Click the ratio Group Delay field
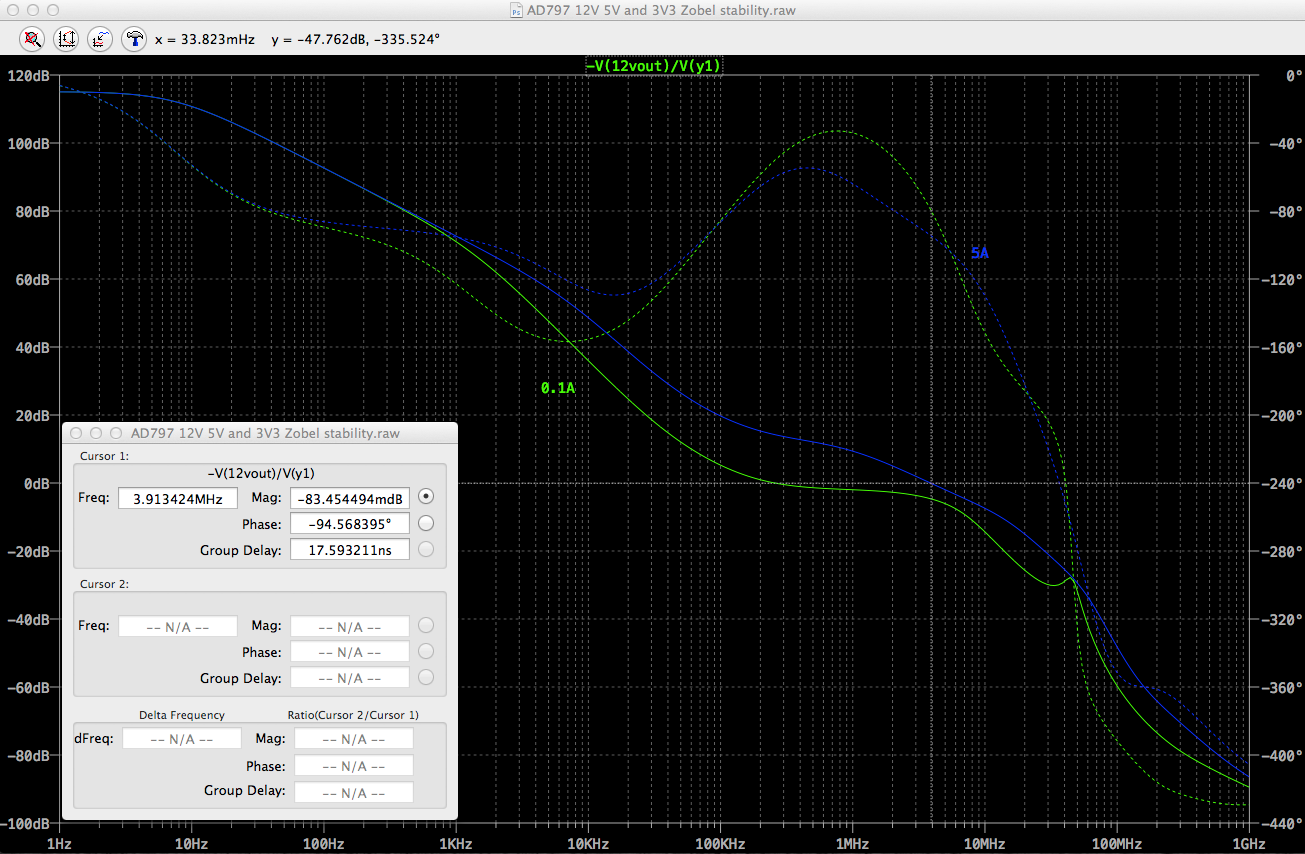Image resolution: width=1305 pixels, height=854 pixels. 354,791
